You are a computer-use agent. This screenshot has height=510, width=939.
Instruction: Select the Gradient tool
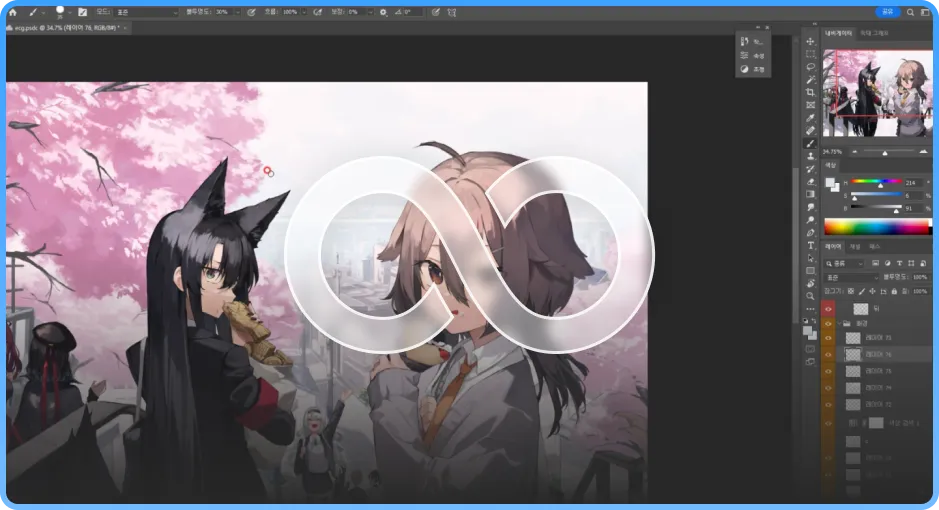810,195
